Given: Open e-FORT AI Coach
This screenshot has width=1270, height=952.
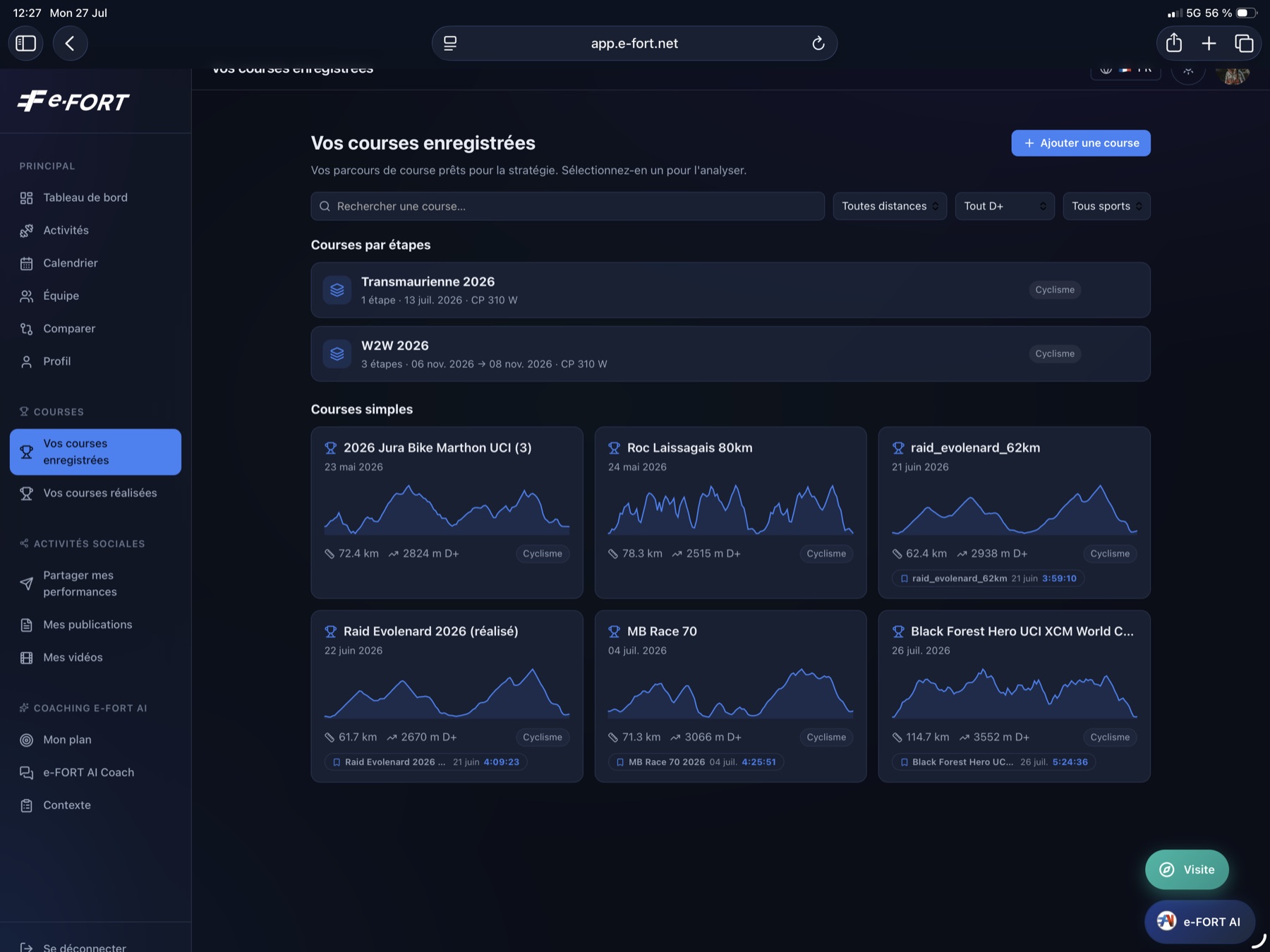Looking at the screenshot, I should pos(95,773).
